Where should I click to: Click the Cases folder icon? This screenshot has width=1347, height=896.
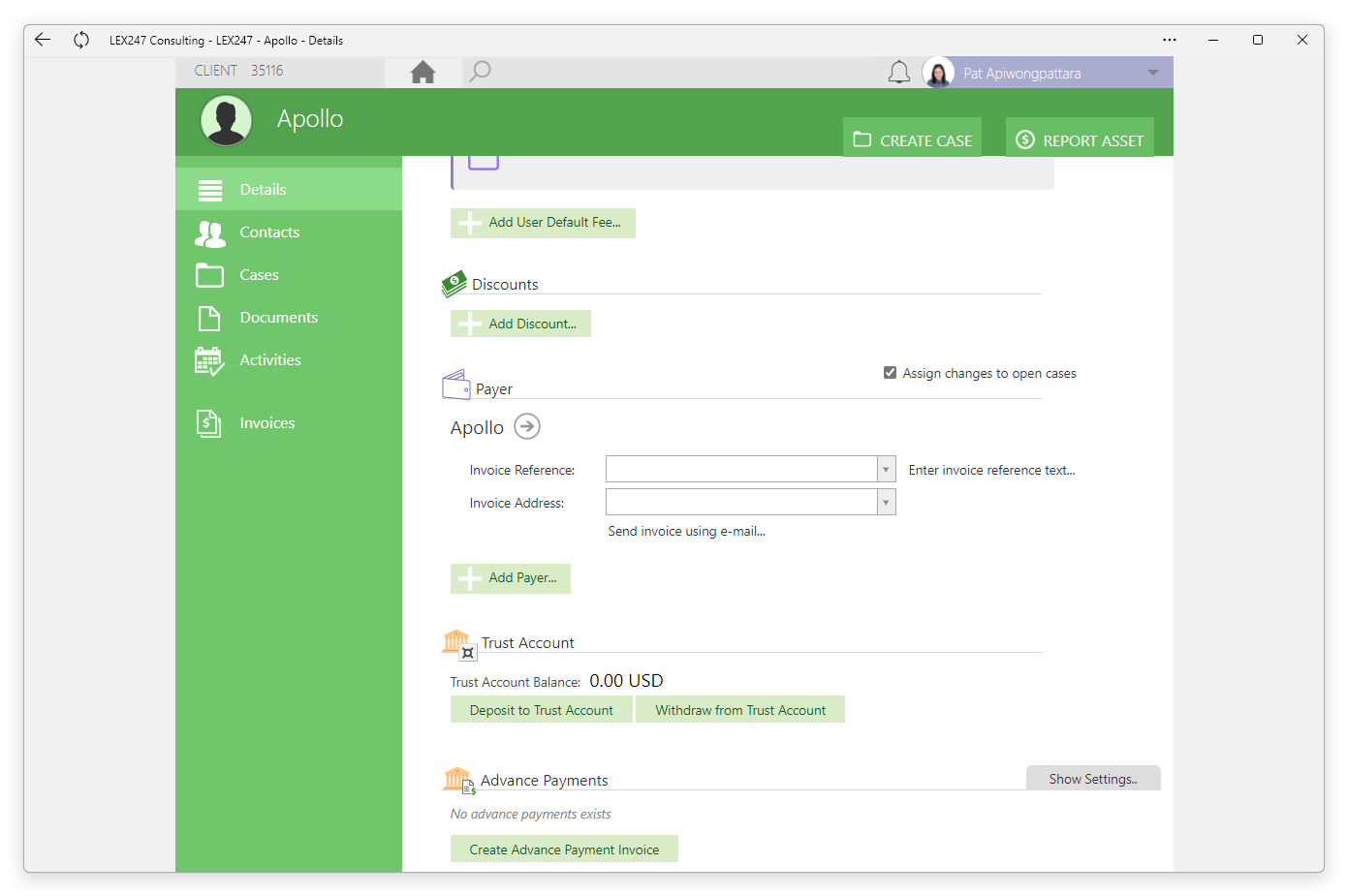[210, 275]
